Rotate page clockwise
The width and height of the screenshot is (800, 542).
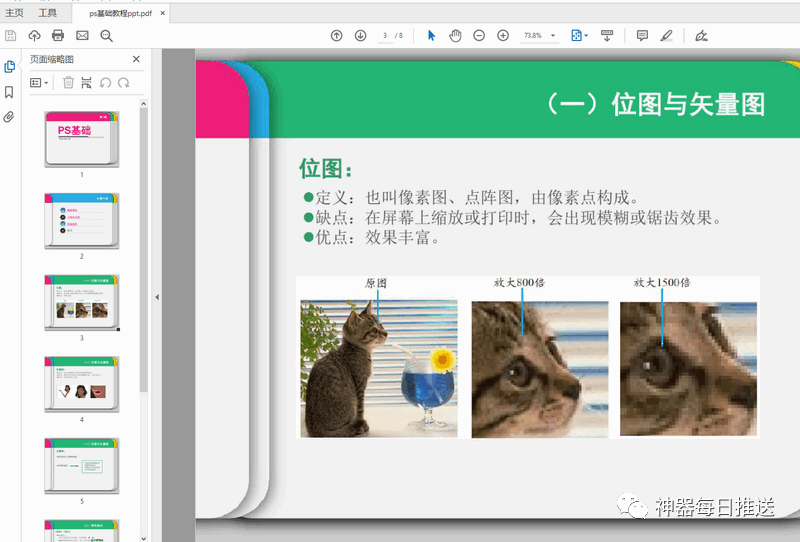click(124, 82)
